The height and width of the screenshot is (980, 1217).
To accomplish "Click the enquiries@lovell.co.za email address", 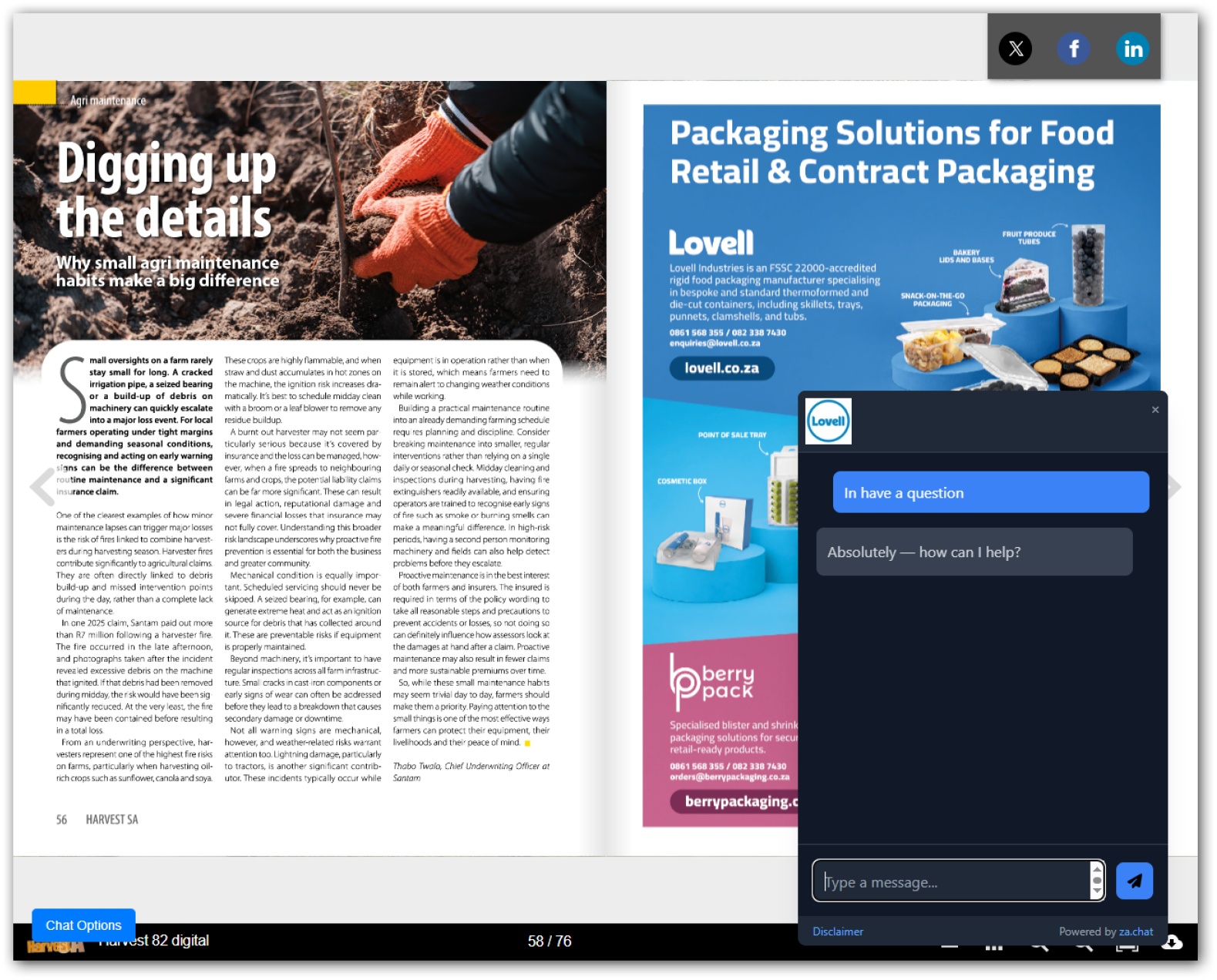I will 714,344.
